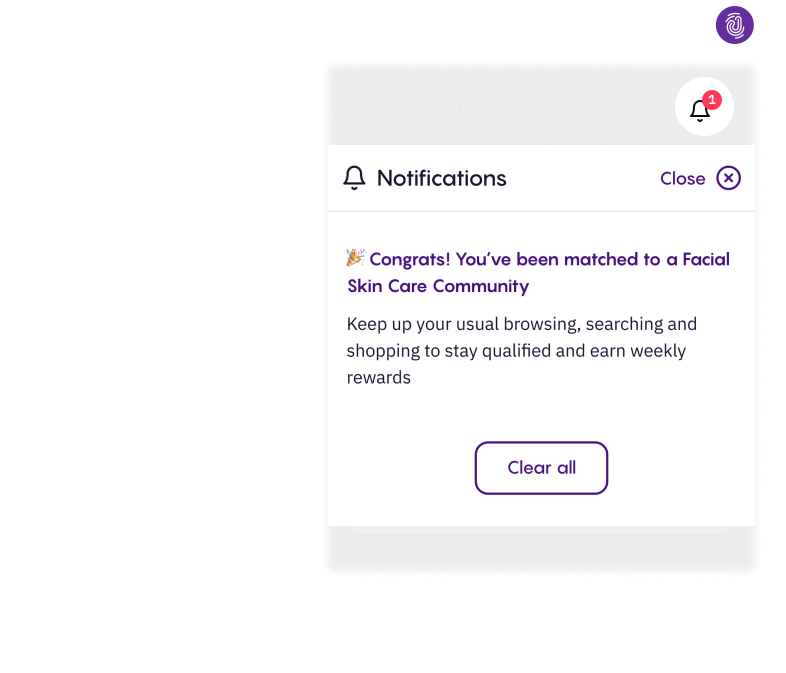
Task: Click the dimmed card below the notifications panel
Action: click(x=541, y=531)
